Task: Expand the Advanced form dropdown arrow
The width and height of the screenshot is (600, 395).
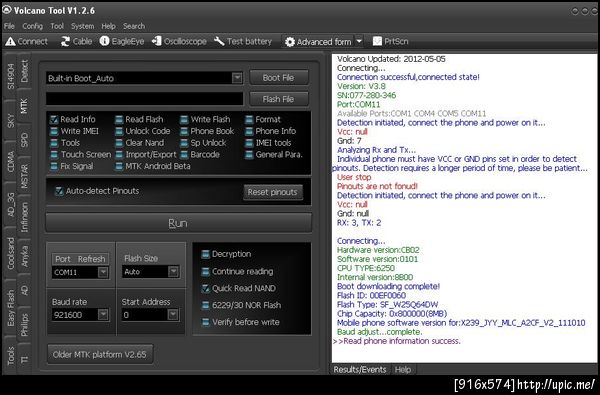Action: (359, 41)
